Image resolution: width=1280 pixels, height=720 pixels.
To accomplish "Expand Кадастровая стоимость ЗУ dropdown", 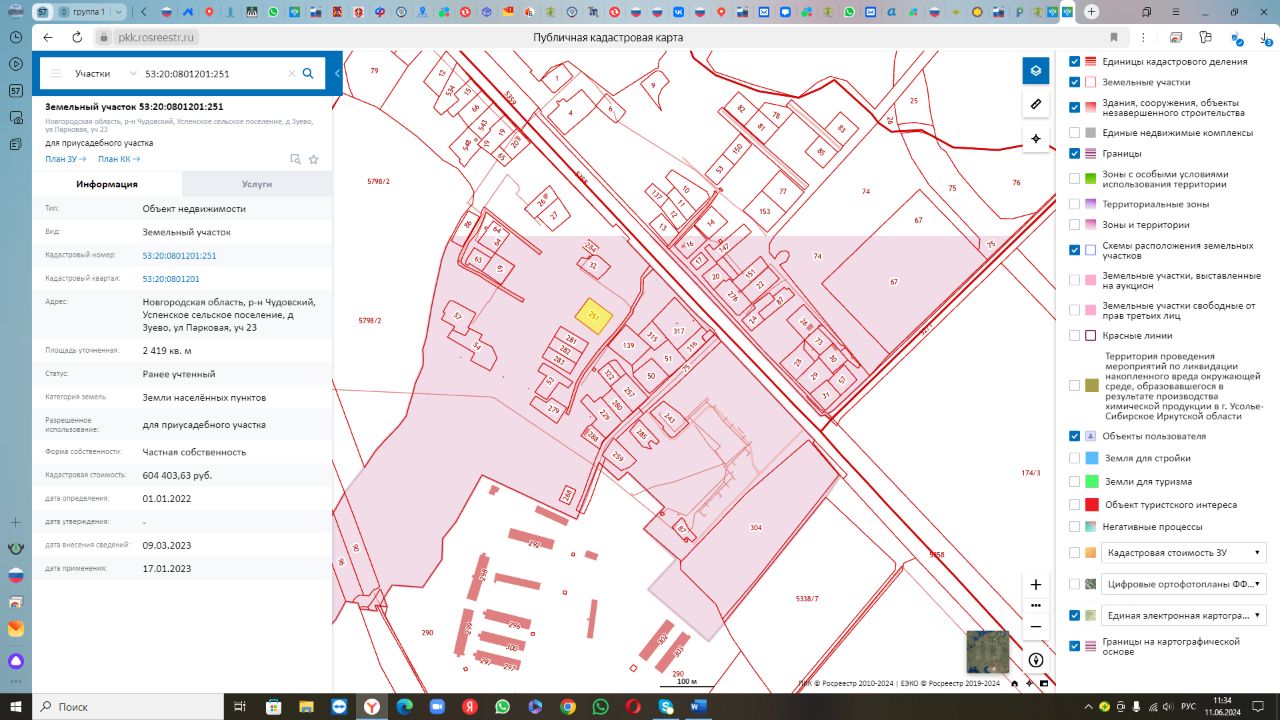I will point(1183,552).
